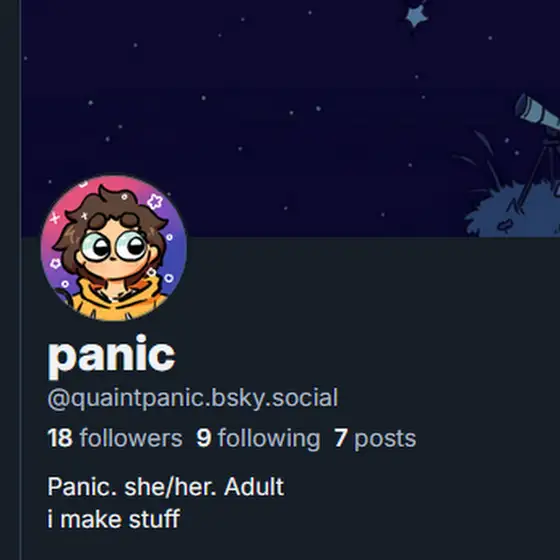The height and width of the screenshot is (560, 560).
Task: Click the bold number 18 beside followers
Action: coord(60,438)
